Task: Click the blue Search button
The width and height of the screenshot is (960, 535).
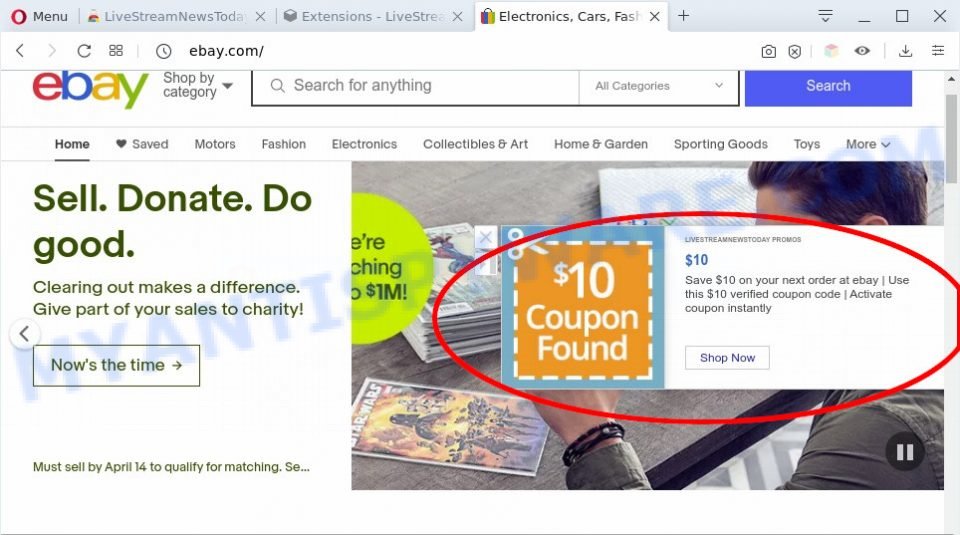Action: click(828, 86)
